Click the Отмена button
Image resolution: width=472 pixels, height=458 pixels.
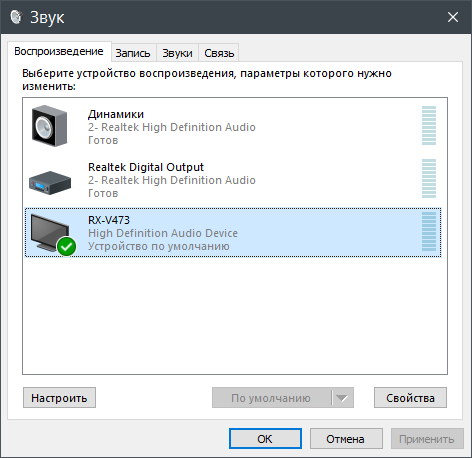pyautogui.click(x=346, y=439)
